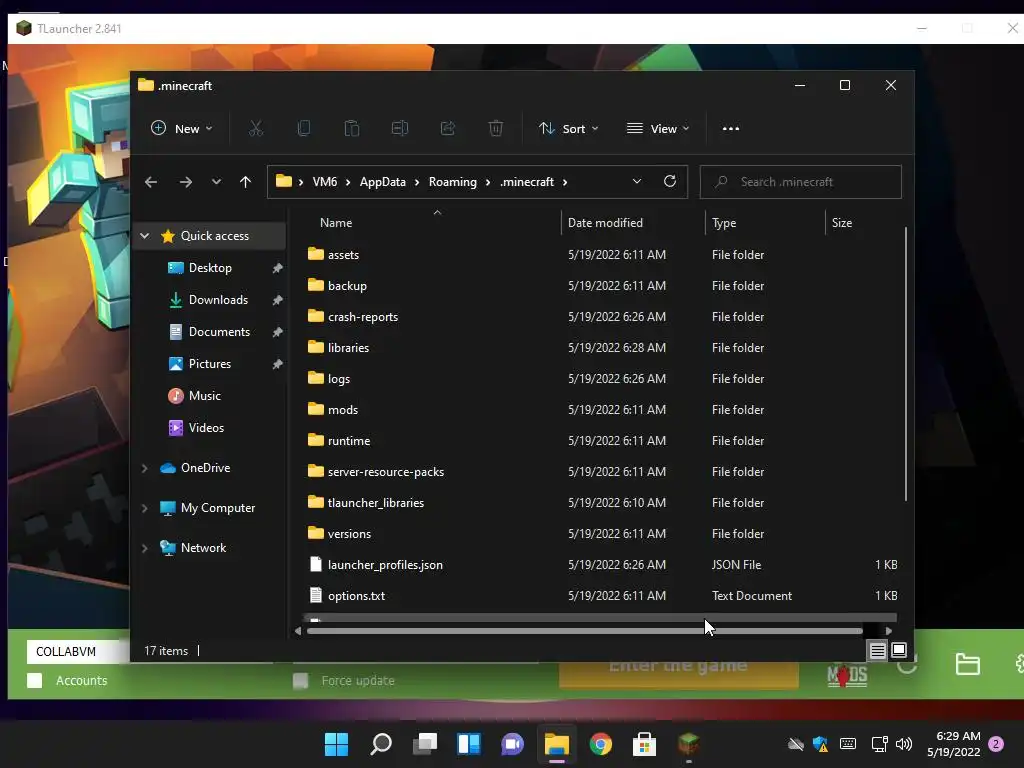Select launcher_profiles.json file
Screen dimensions: 1024x768
point(385,565)
